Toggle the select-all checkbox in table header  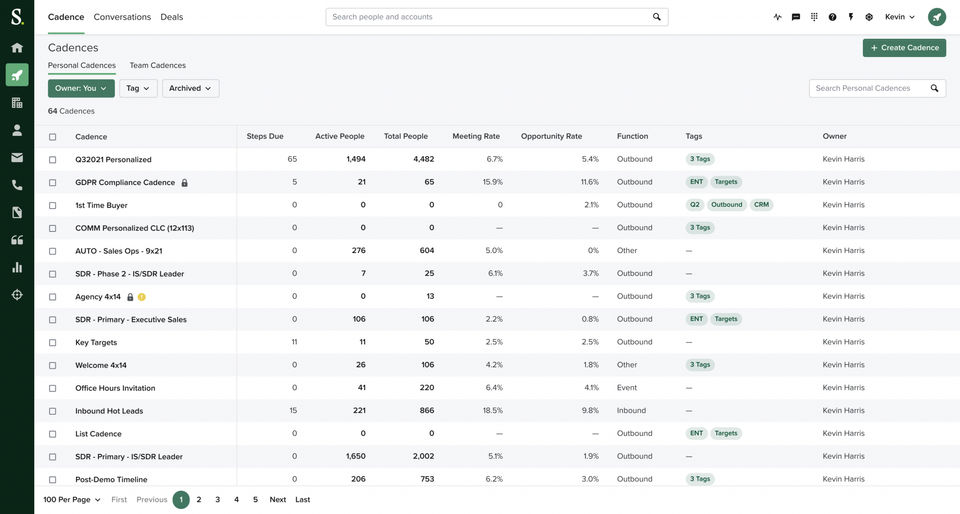53,137
